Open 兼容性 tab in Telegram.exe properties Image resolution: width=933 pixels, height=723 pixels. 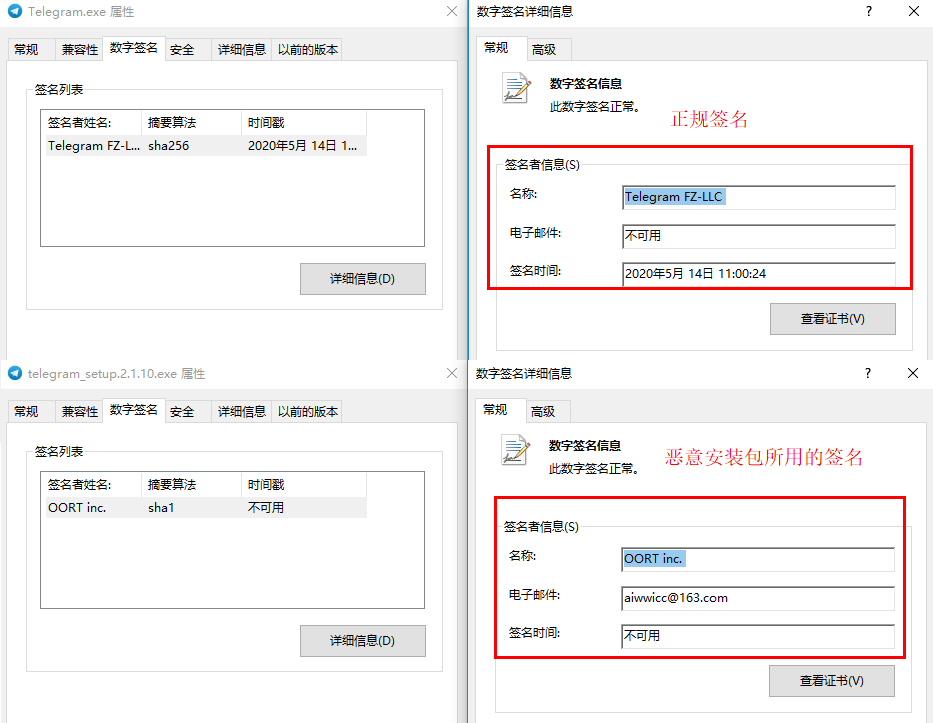click(79, 49)
